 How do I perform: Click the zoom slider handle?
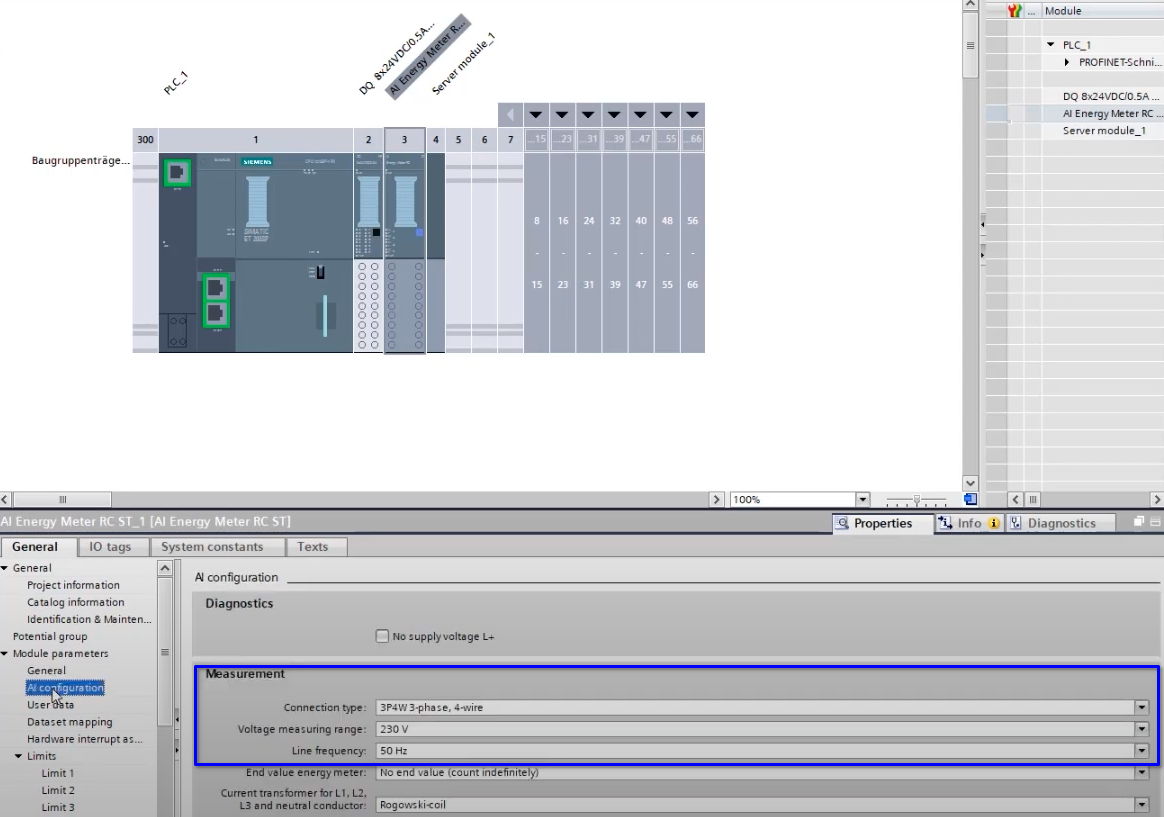tap(916, 499)
